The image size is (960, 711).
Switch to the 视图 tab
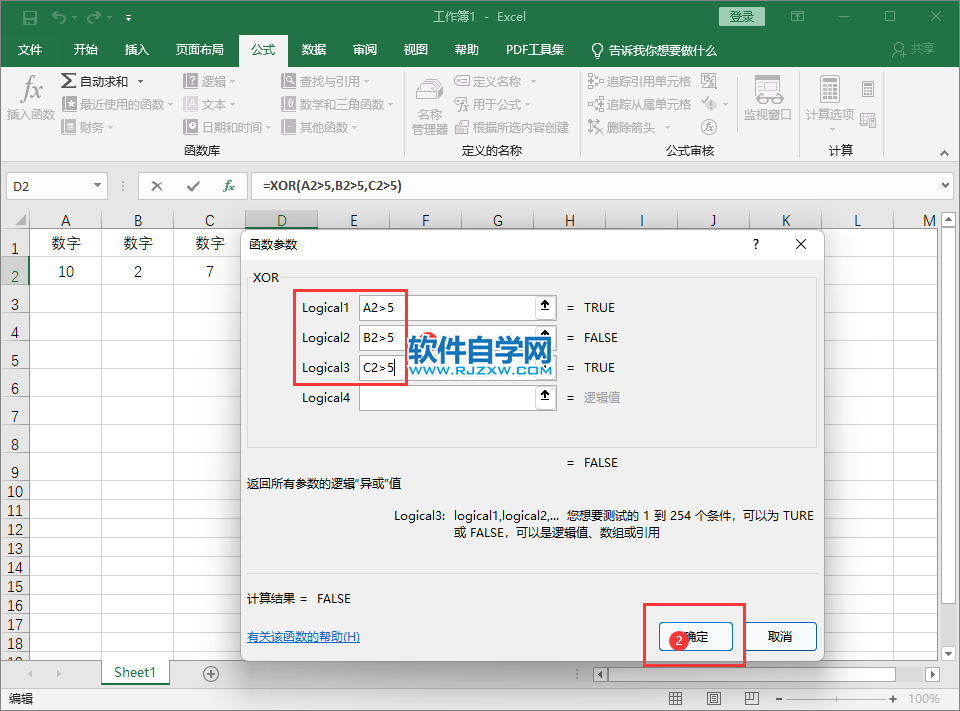[x=416, y=50]
